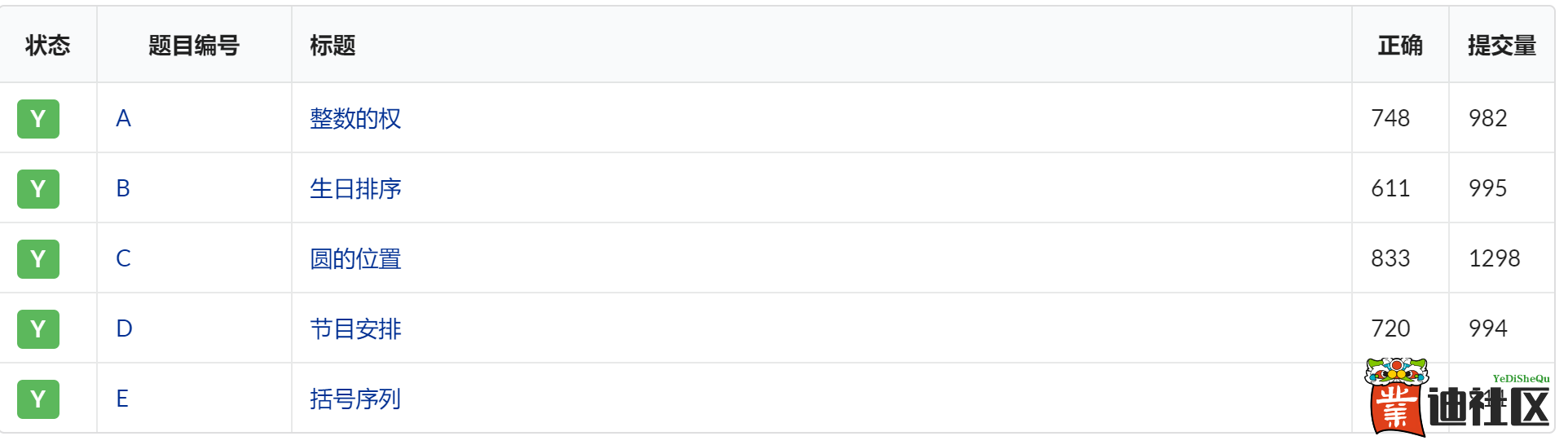Click the 题目编号 column header

[x=194, y=46]
